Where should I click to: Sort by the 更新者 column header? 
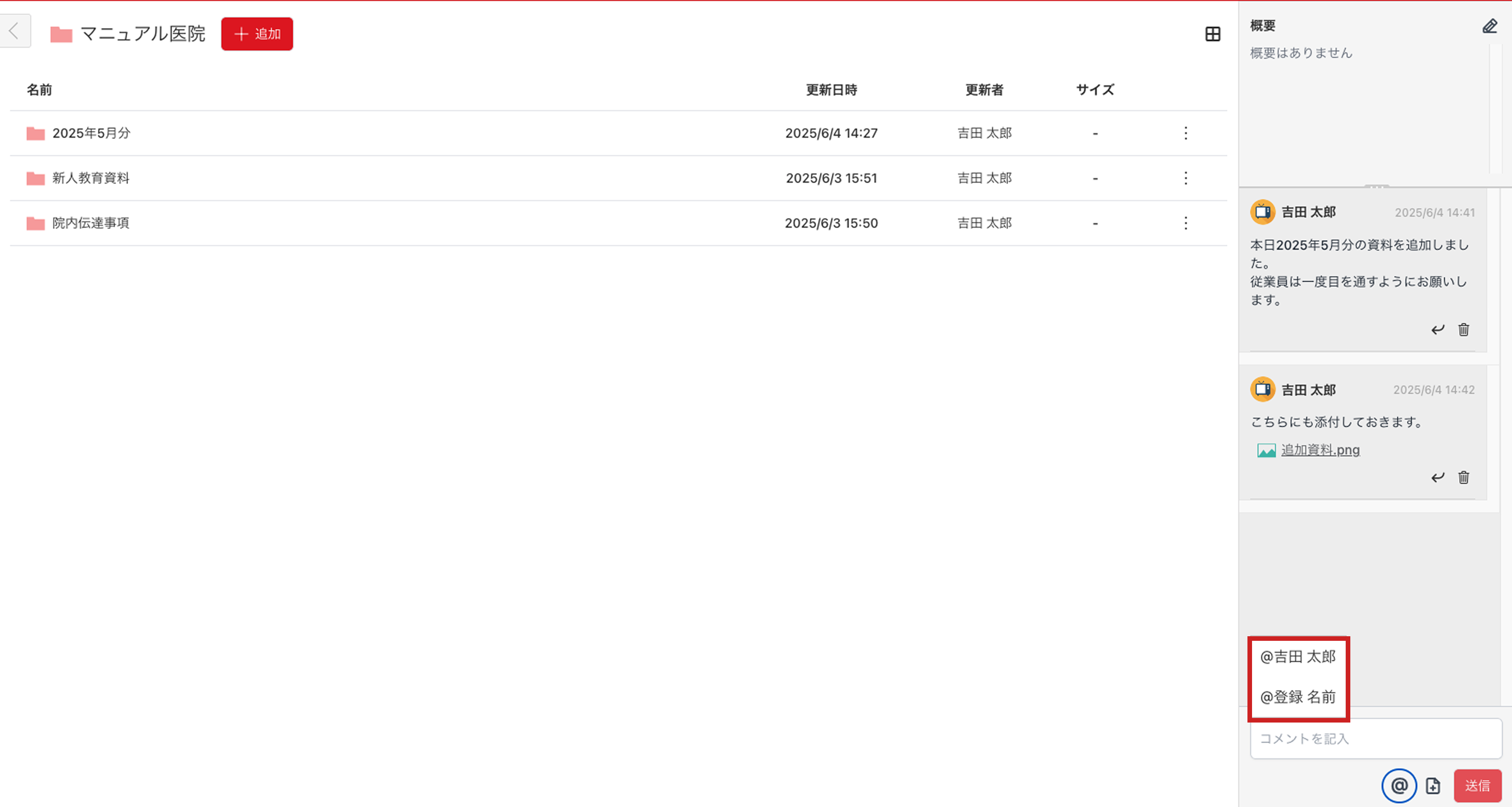984,90
